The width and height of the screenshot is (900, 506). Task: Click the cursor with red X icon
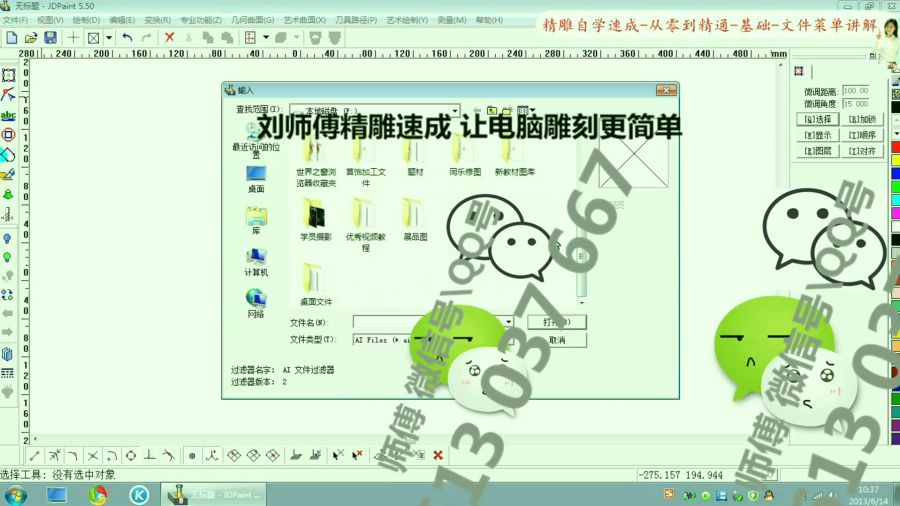[357, 456]
